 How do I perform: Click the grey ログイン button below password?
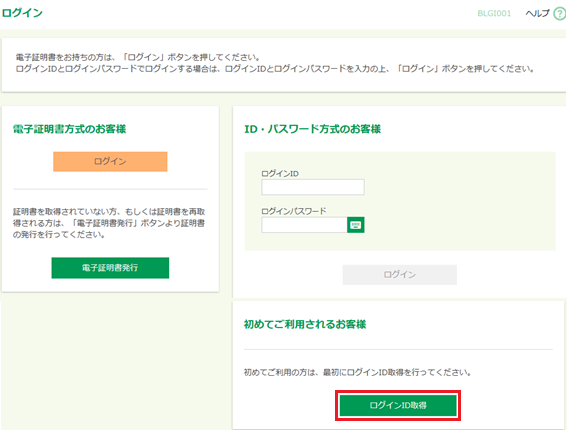[x=400, y=274]
